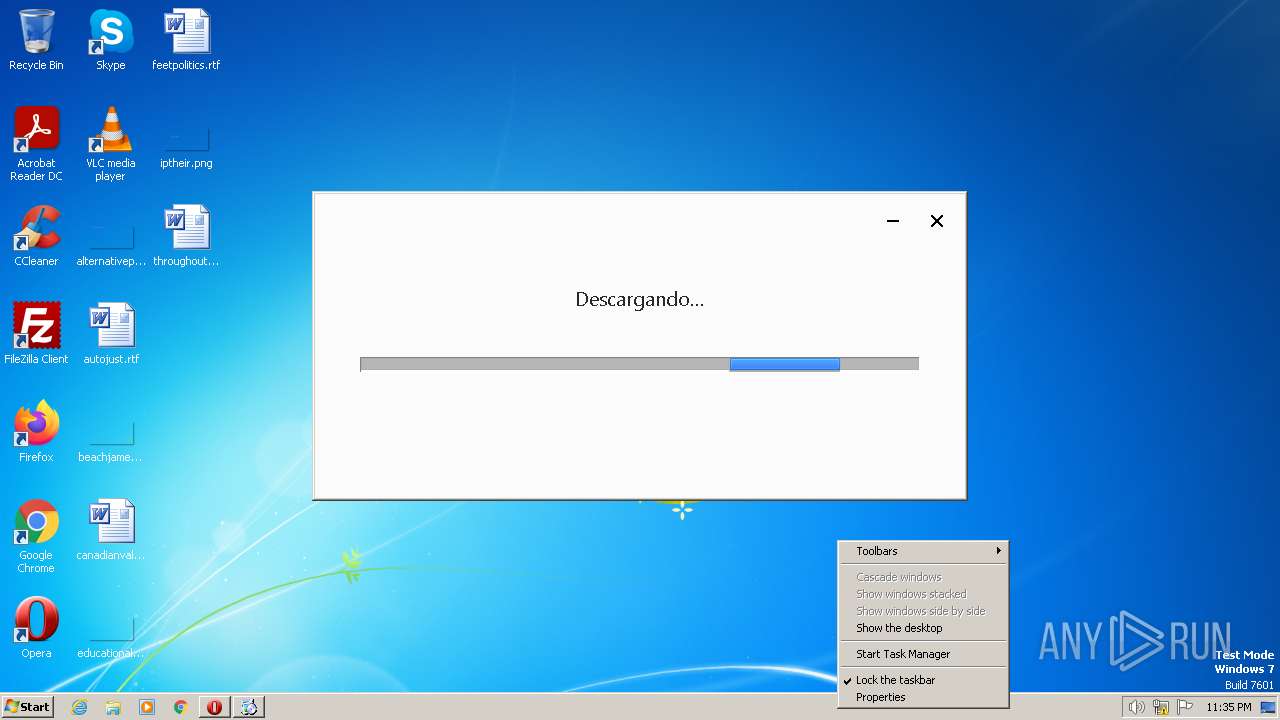Click the Descargando... status text
The width and height of the screenshot is (1280, 720).
[639, 299]
